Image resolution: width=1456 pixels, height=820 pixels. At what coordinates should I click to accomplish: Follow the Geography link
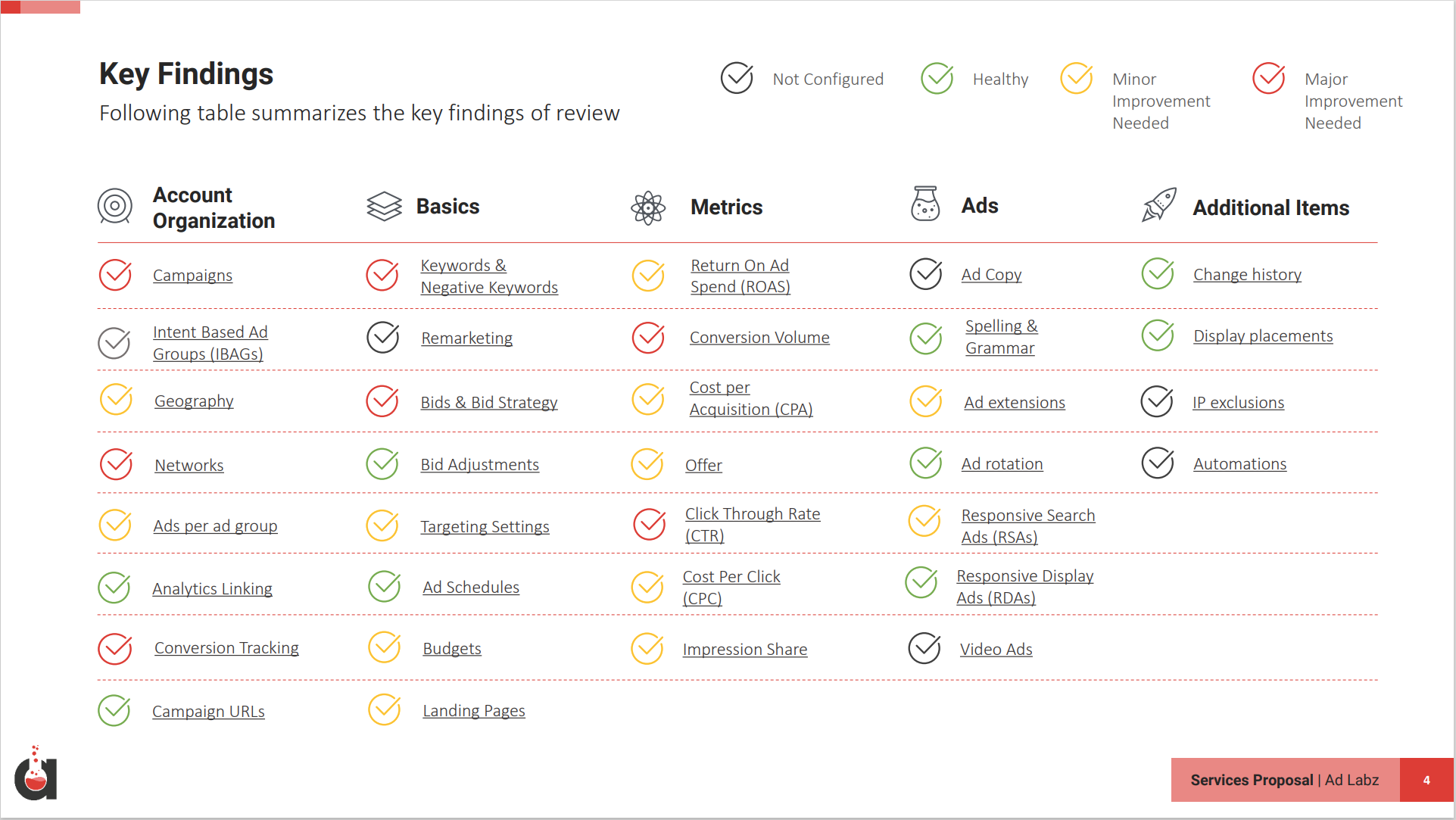tap(194, 401)
